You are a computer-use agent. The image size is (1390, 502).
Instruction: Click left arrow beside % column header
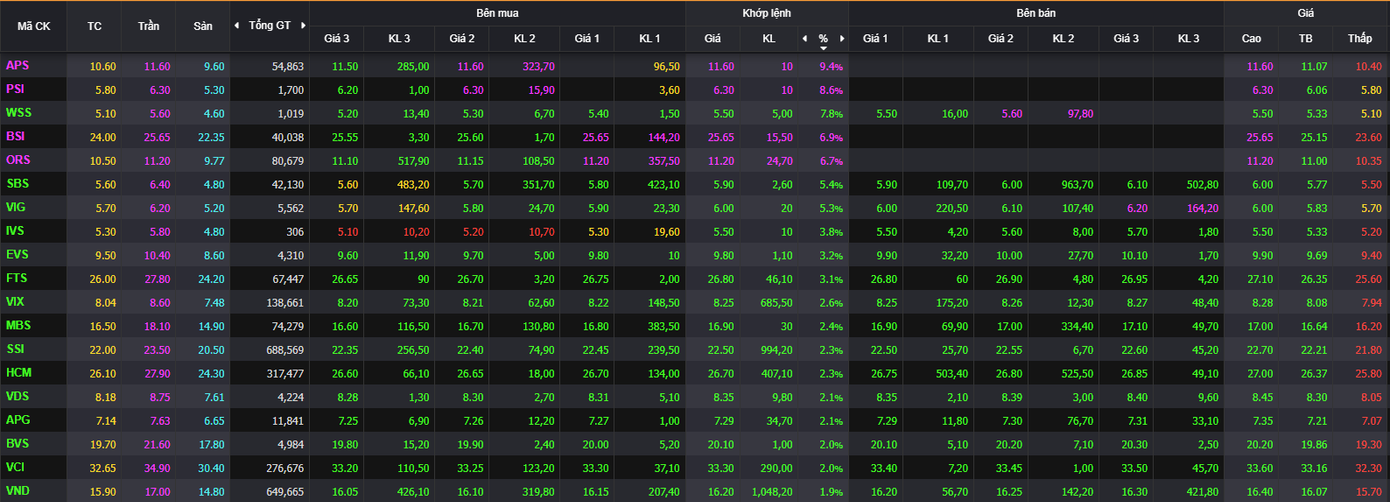pos(804,39)
